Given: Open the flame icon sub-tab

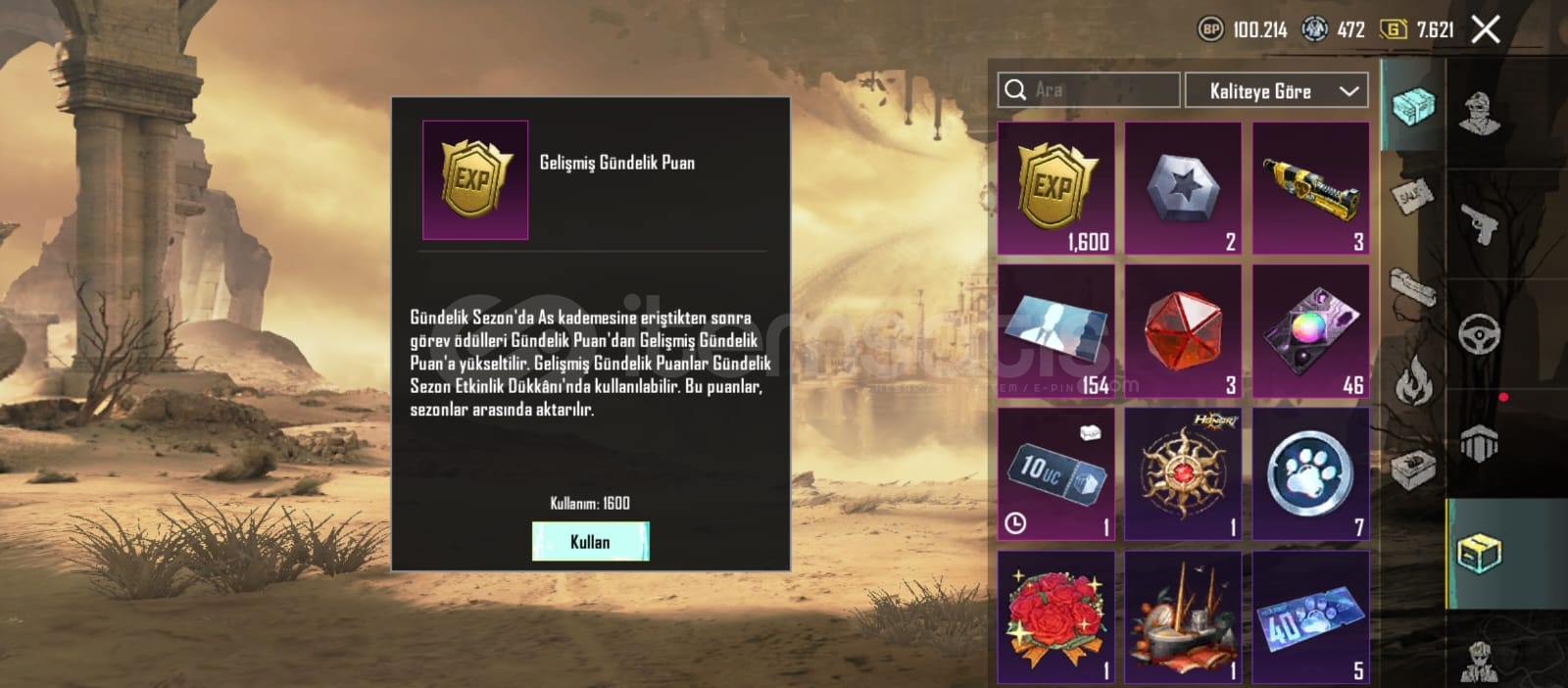Looking at the screenshot, I should (x=1412, y=380).
